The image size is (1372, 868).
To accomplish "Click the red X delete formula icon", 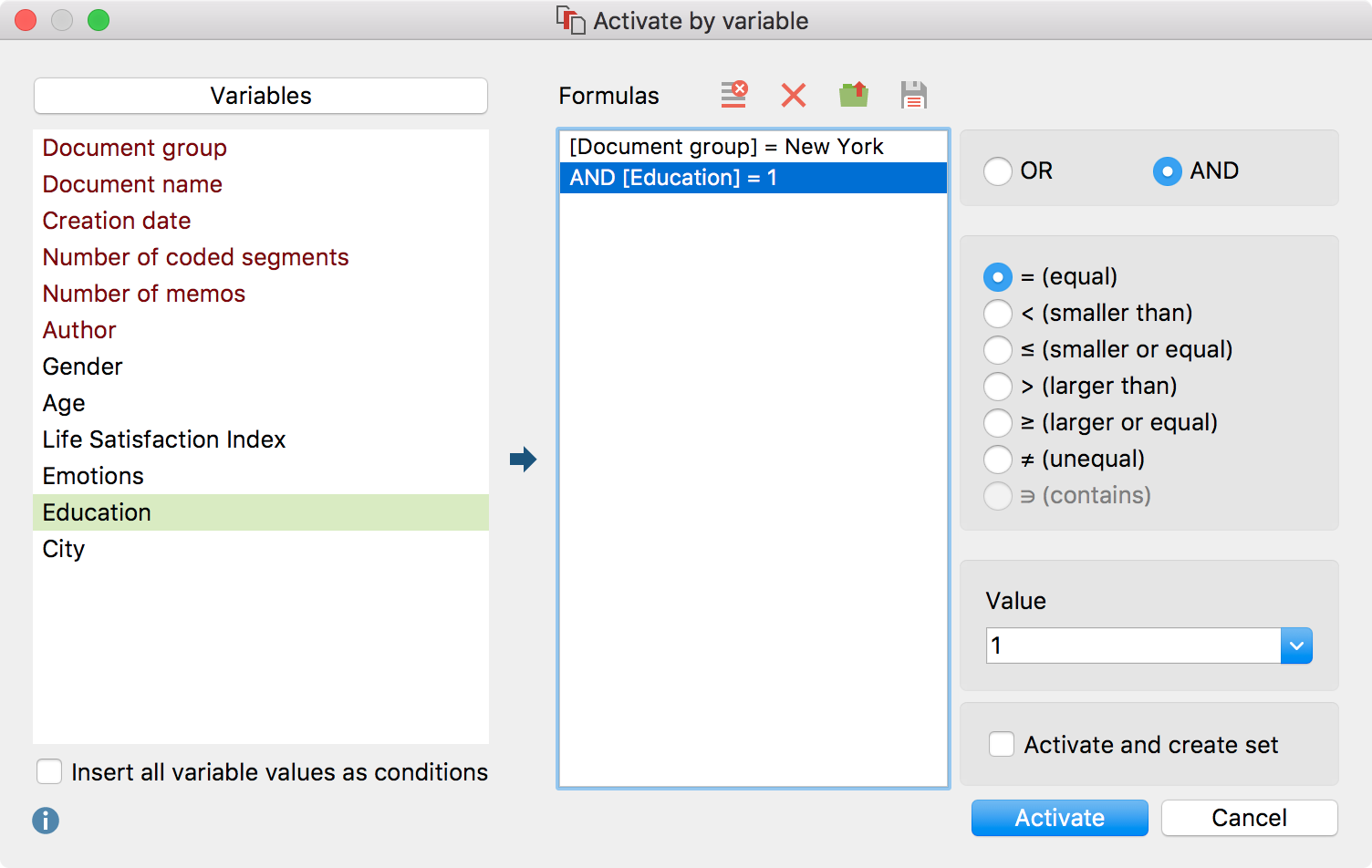I will pos(794,95).
